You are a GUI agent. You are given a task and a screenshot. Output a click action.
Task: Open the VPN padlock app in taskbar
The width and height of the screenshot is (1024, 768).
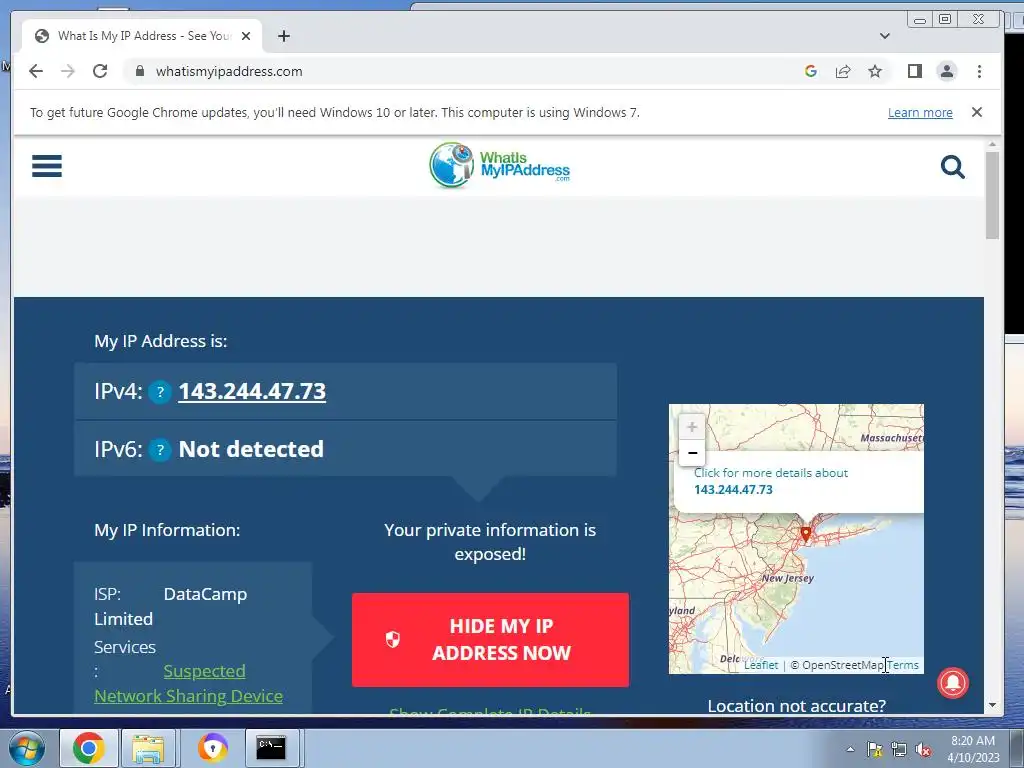[x=212, y=748]
